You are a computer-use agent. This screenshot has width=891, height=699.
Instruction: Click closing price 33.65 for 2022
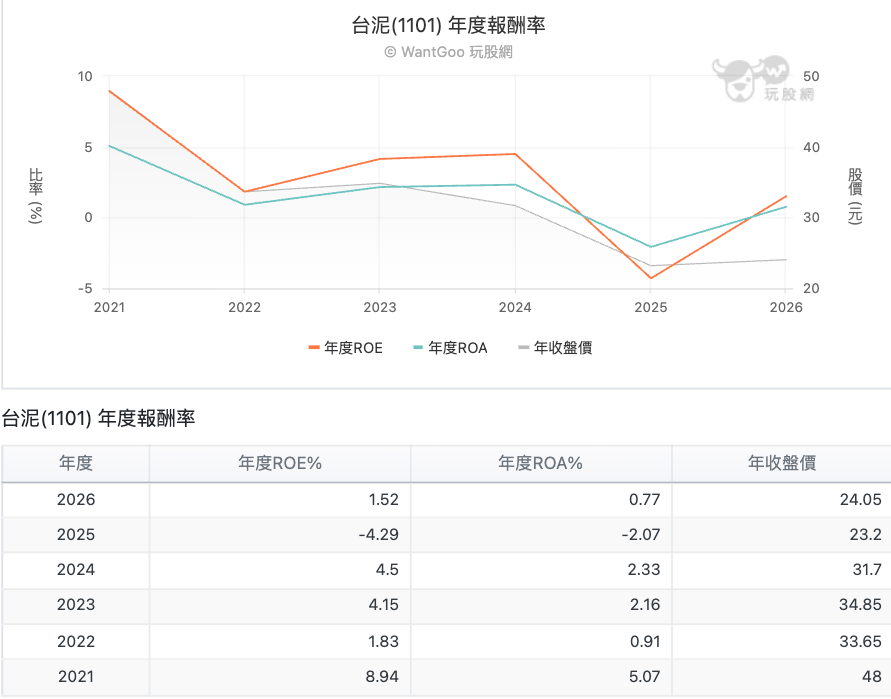pyautogui.click(x=860, y=642)
